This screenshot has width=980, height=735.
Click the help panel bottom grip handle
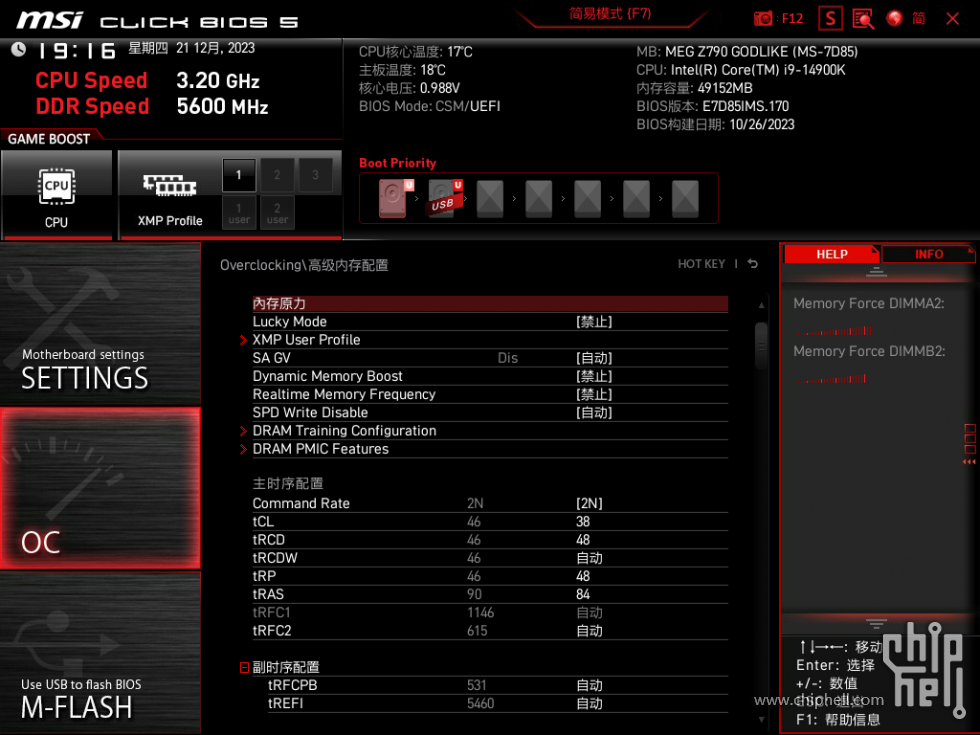click(876, 624)
